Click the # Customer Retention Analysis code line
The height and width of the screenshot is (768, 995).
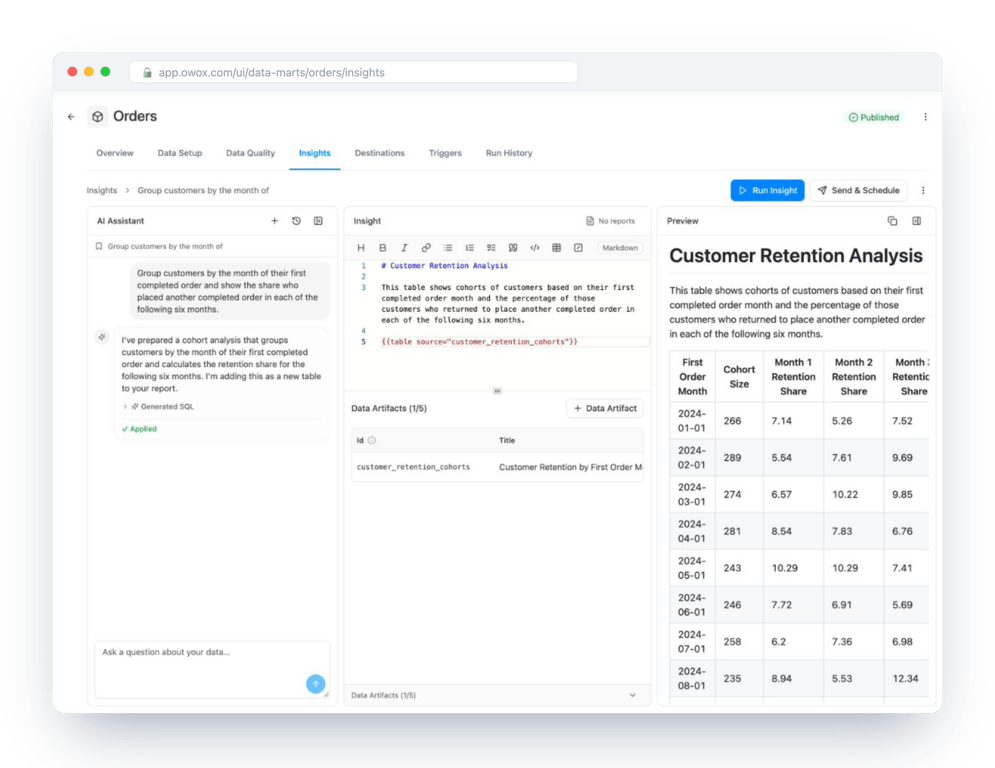(x=444, y=266)
